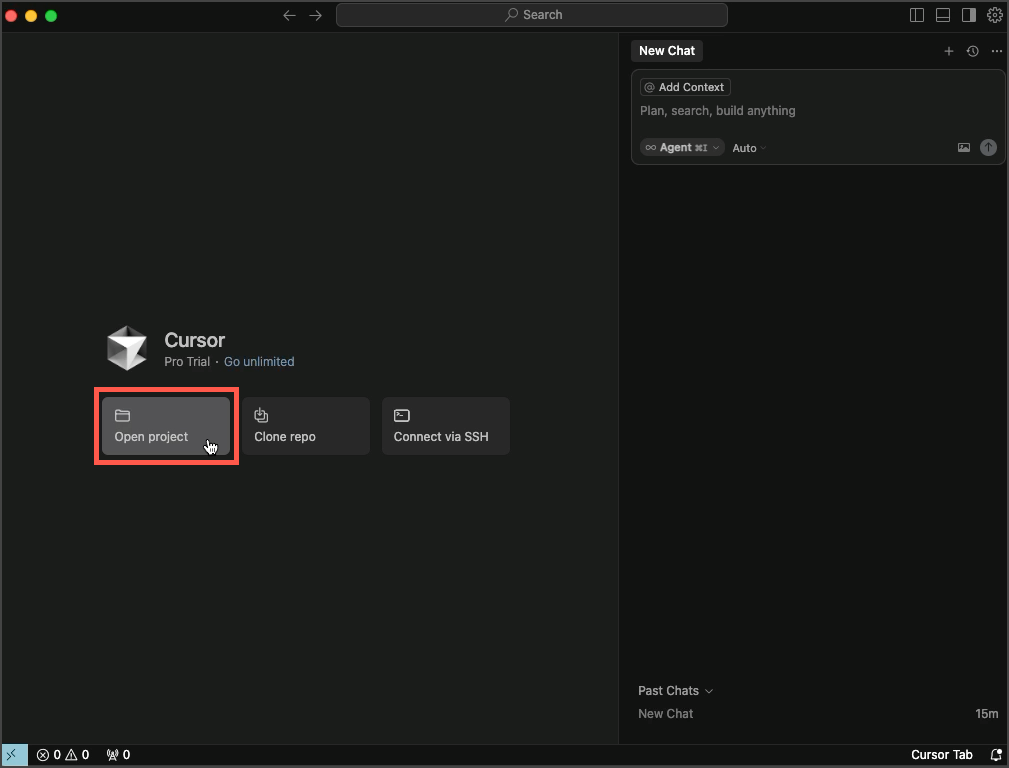Open the Agent mode dropdown
The width and height of the screenshot is (1009, 768).
pyautogui.click(x=682, y=147)
